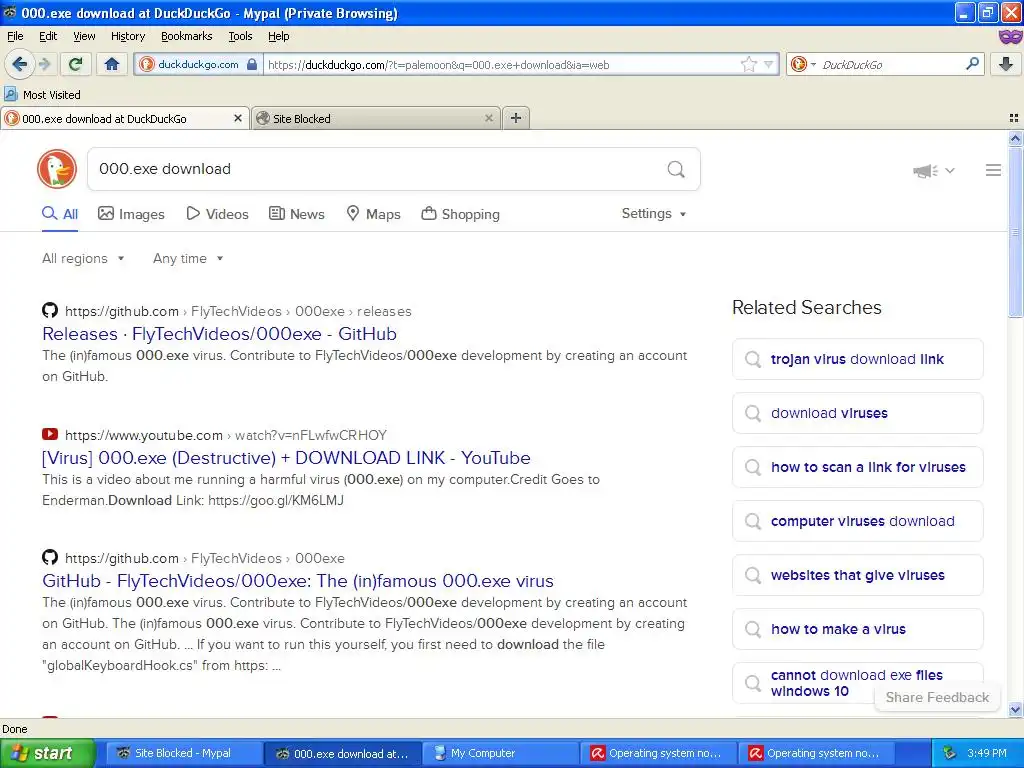Search related: how to make a virus
This screenshot has height=768, width=1024.
coord(857,629)
